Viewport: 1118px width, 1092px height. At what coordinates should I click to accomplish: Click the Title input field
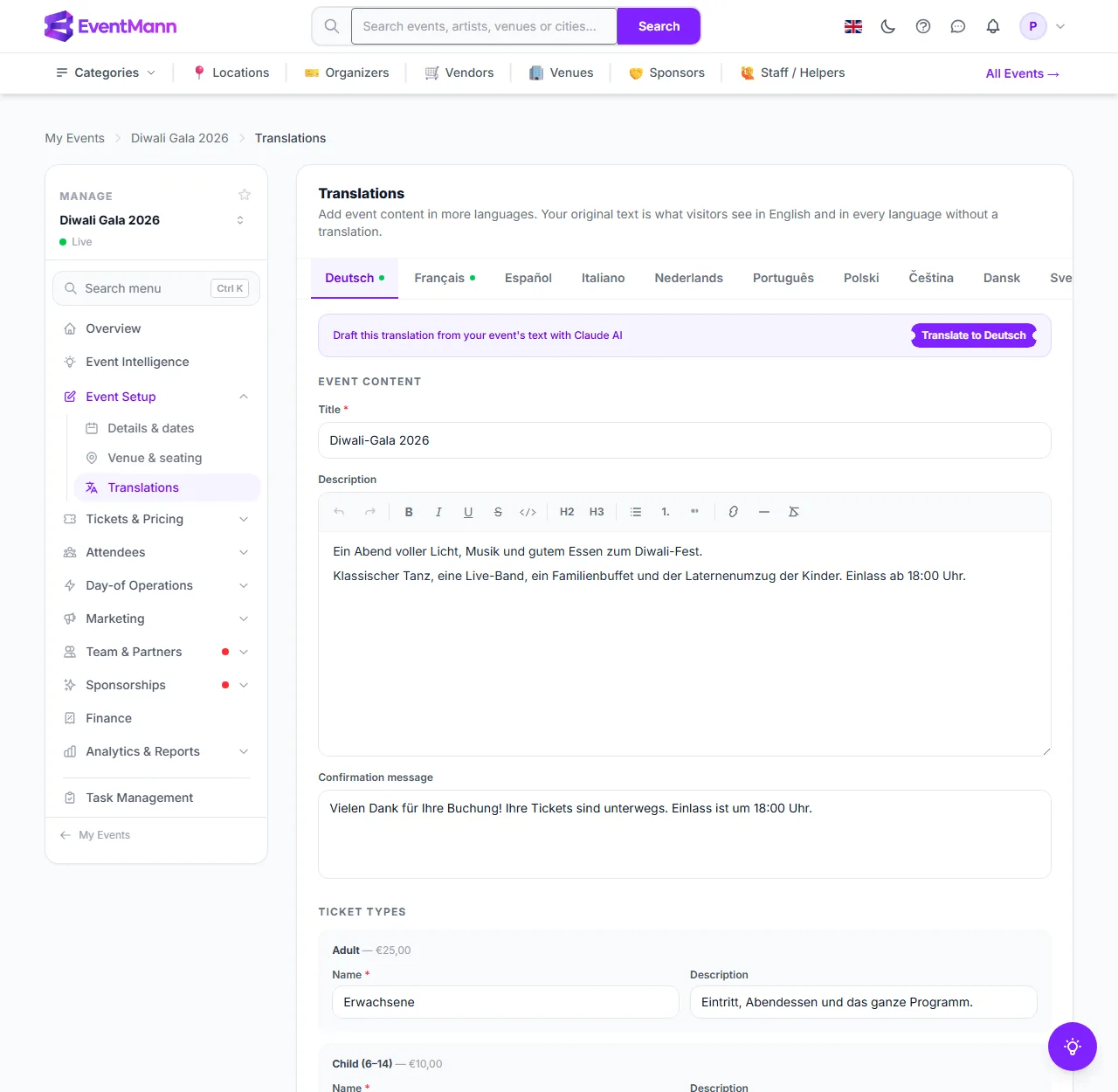click(685, 440)
